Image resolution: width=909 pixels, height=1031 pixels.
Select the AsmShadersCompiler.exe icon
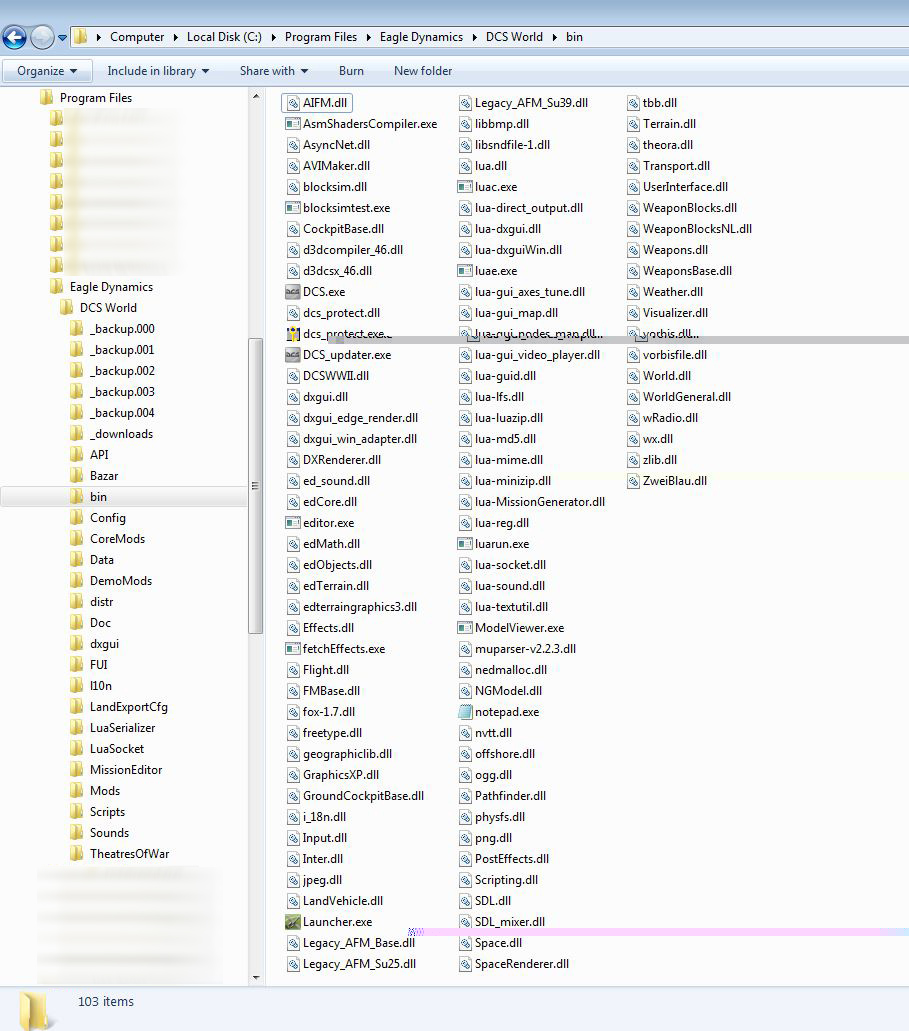click(293, 124)
